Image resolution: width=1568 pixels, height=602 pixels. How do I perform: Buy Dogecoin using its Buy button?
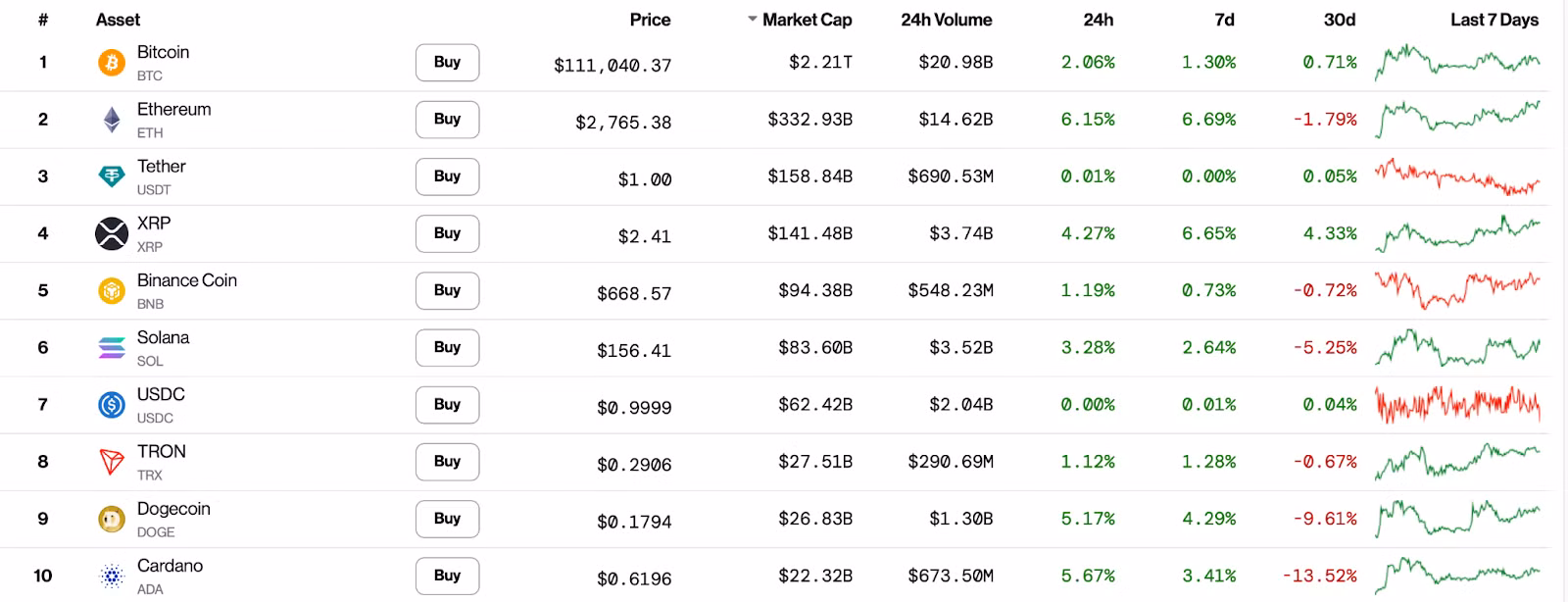(x=447, y=519)
